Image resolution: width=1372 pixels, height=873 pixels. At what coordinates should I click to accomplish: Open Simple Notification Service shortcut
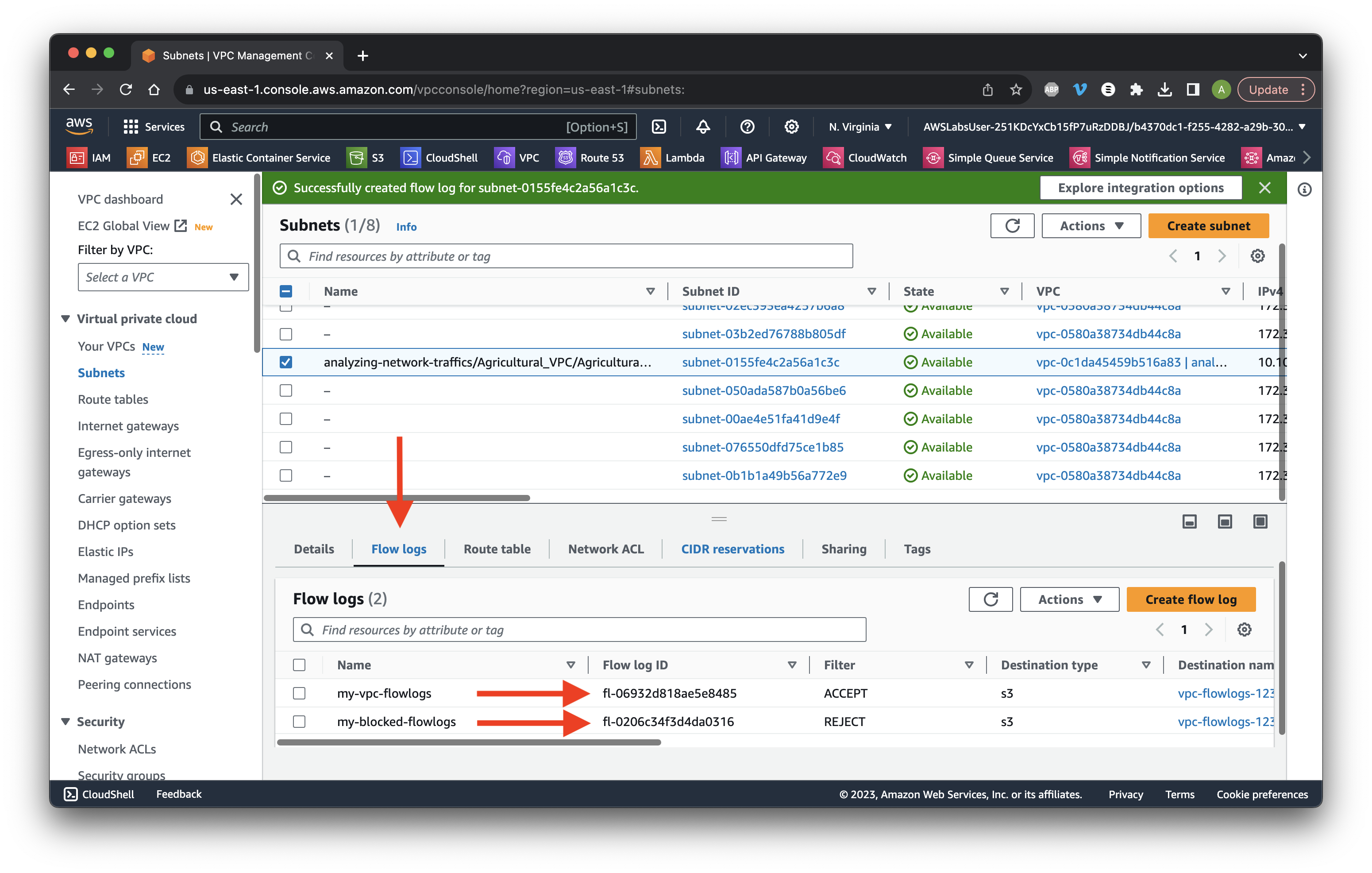(1148, 158)
